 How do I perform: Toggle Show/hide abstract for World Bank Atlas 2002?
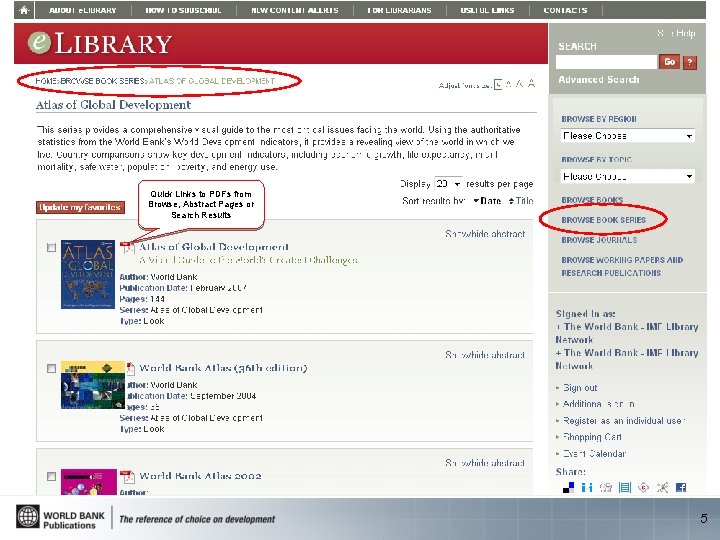tap(485, 463)
